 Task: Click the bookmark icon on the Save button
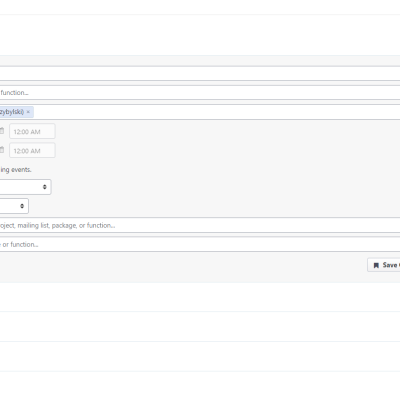(376, 265)
